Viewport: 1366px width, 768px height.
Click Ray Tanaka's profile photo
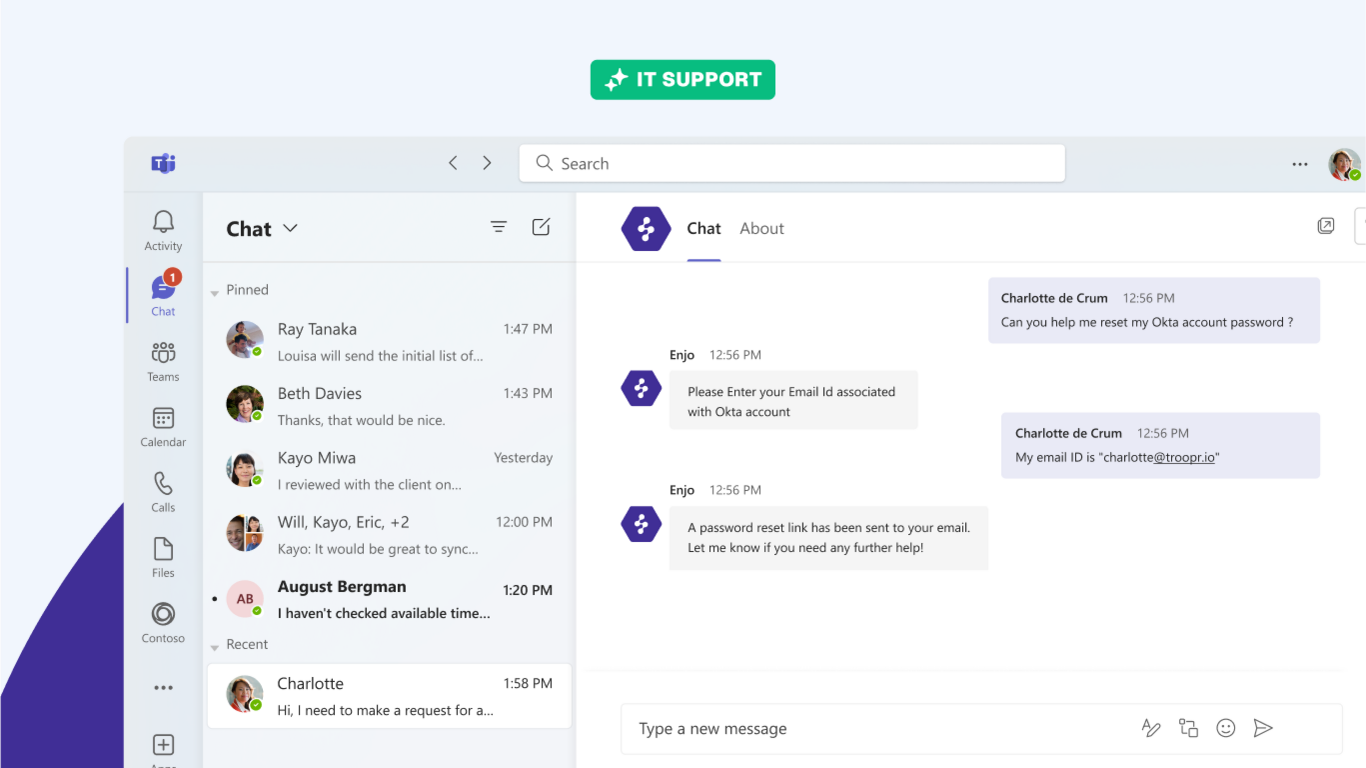[244, 340]
